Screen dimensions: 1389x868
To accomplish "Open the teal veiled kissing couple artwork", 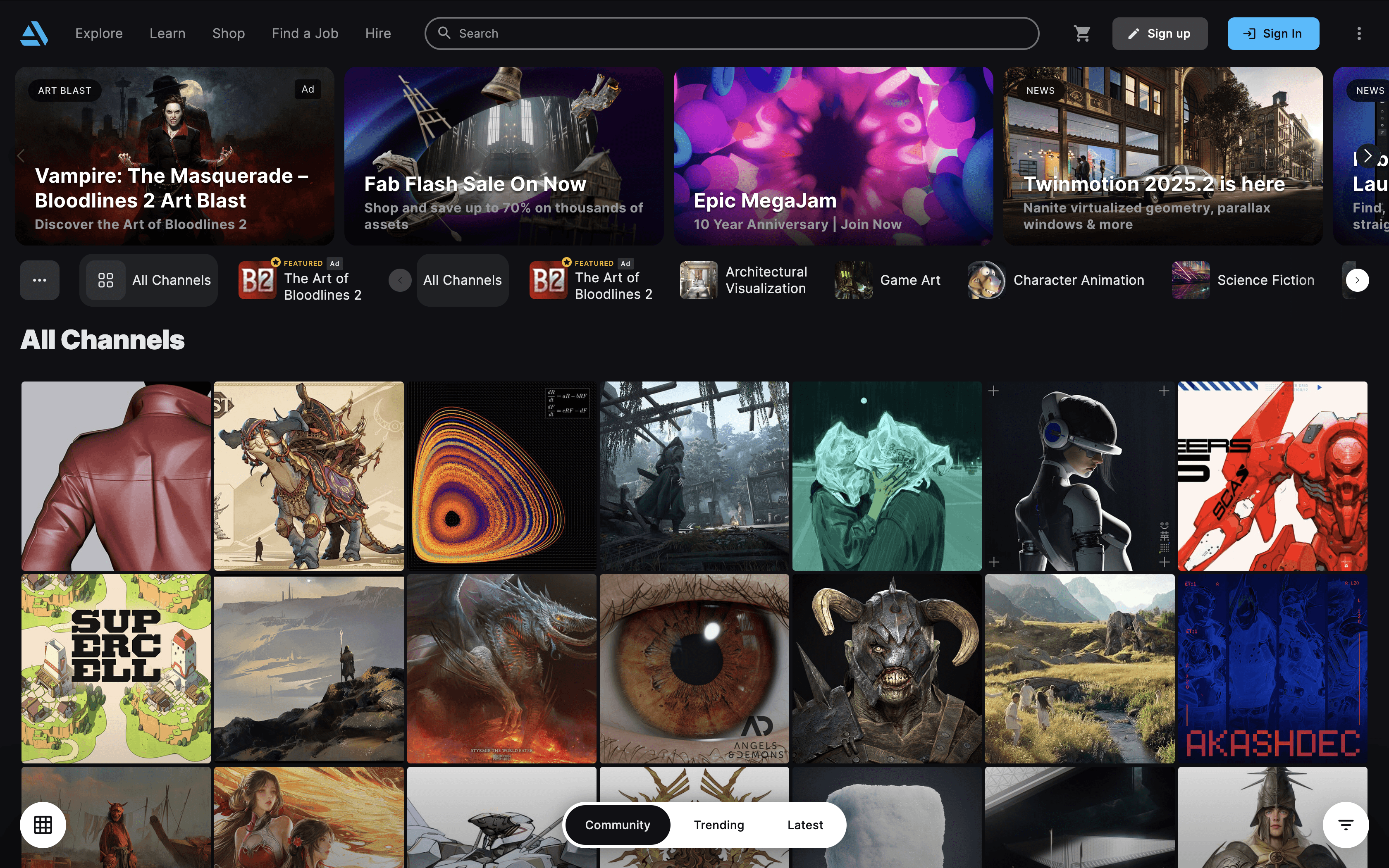I will click(887, 476).
